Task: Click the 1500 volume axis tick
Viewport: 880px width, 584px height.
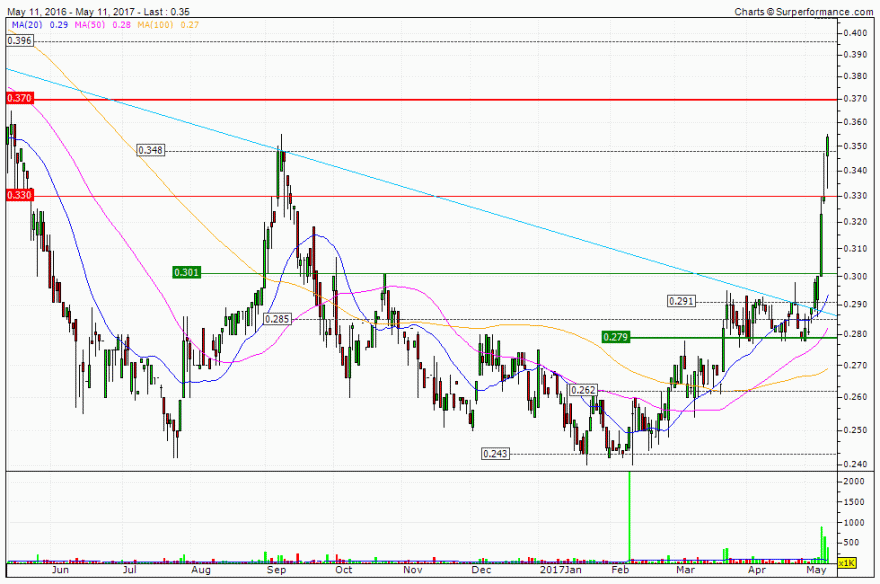Action: pyautogui.click(x=854, y=502)
